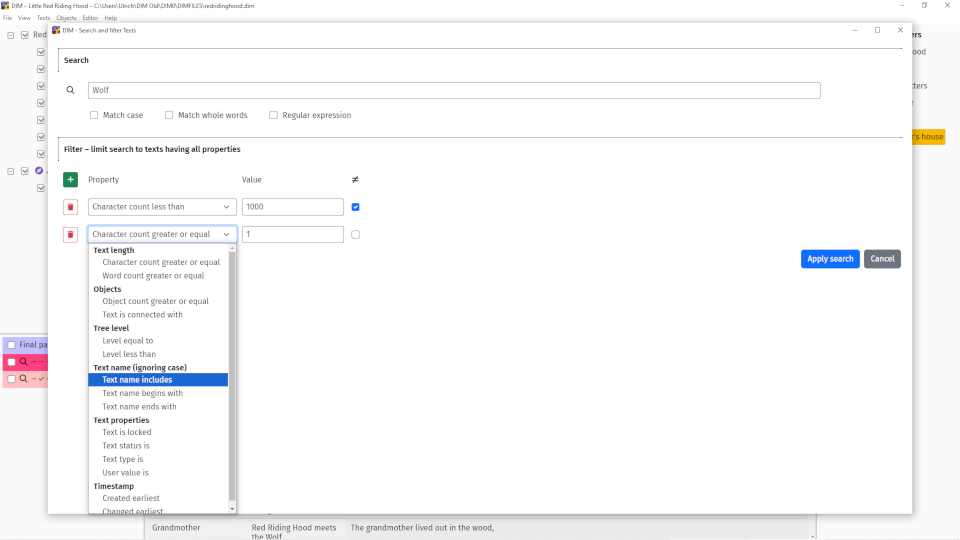Enable the Match case checkbox
Image resolution: width=960 pixels, height=540 pixels.
point(94,115)
